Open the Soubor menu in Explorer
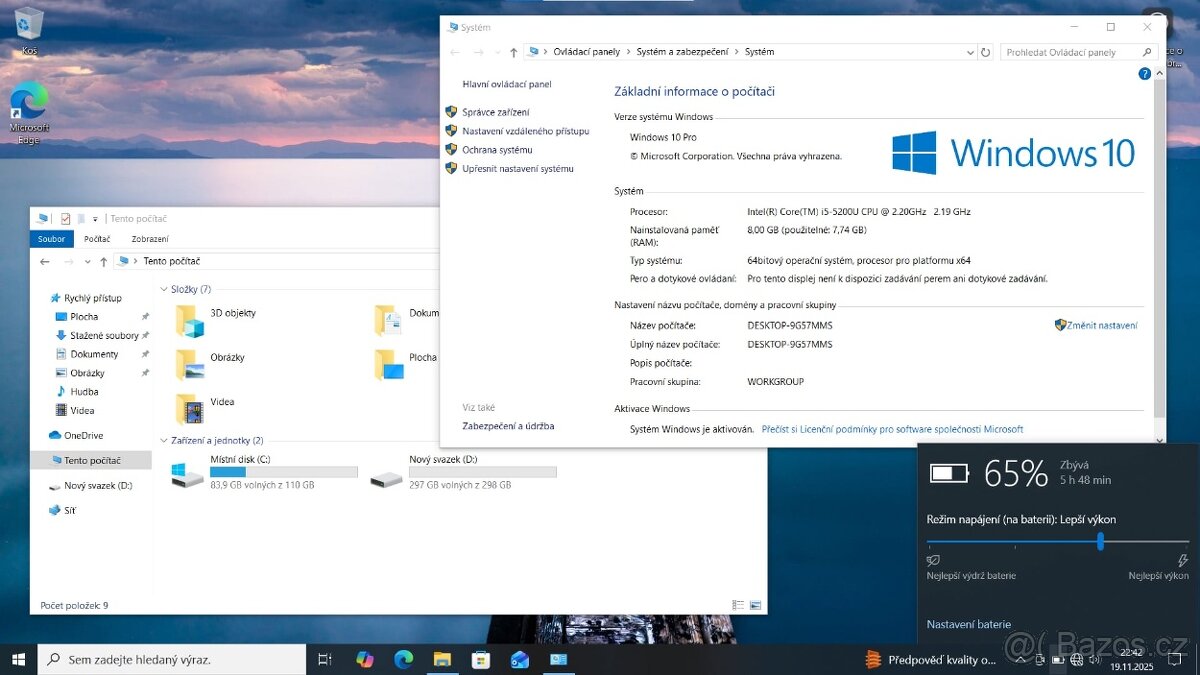 tap(51, 239)
